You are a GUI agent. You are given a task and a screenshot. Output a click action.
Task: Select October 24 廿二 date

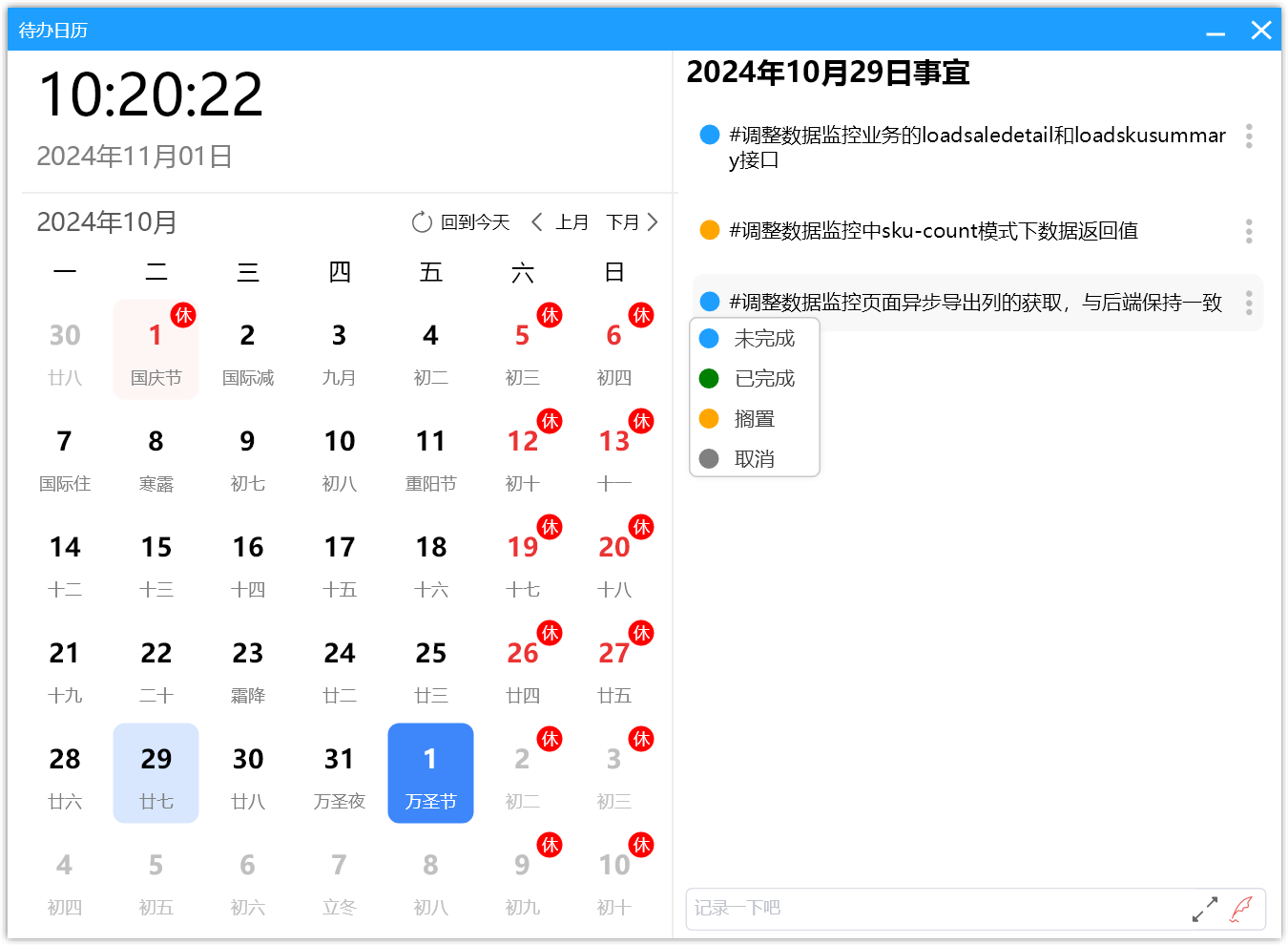340,667
